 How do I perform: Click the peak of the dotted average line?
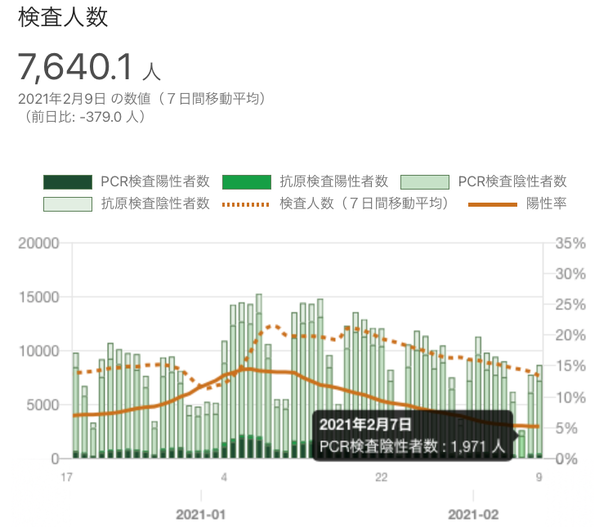pyautogui.click(x=272, y=326)
